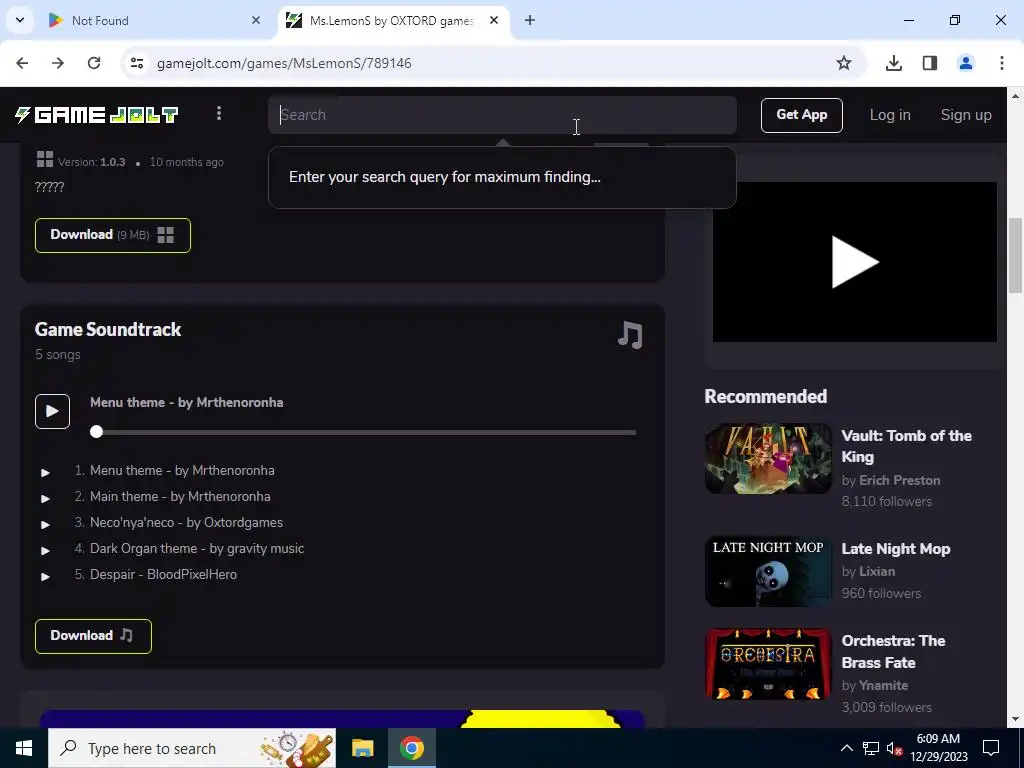Open the Log in link

[x=889, y=115]
